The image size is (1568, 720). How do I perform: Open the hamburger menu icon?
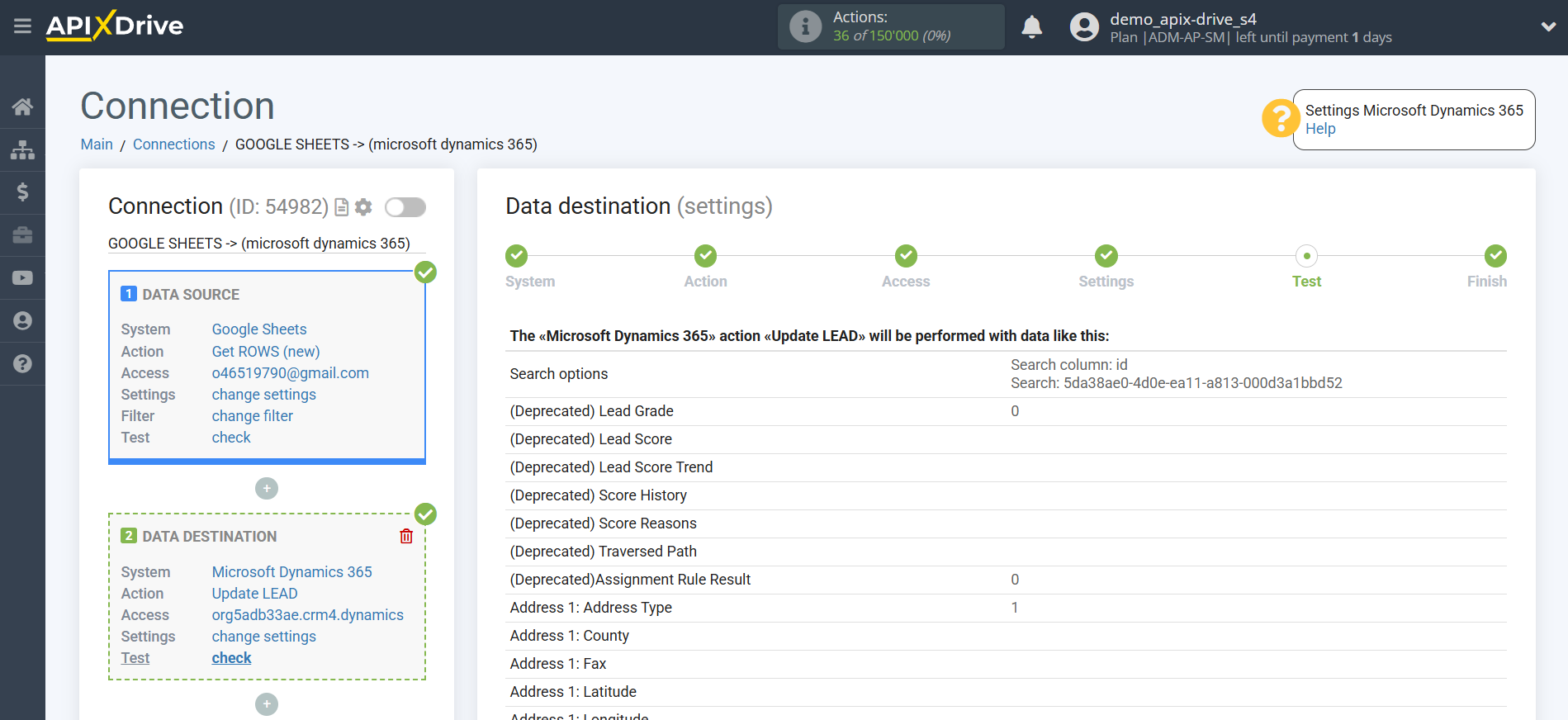[x=22, y=26]
